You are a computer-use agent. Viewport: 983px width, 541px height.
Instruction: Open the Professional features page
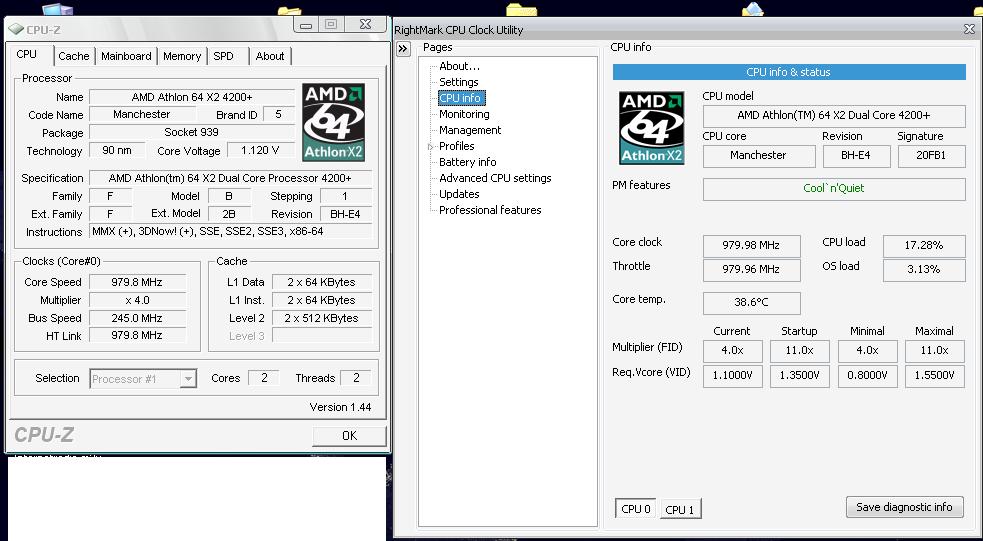click(490, 210)
